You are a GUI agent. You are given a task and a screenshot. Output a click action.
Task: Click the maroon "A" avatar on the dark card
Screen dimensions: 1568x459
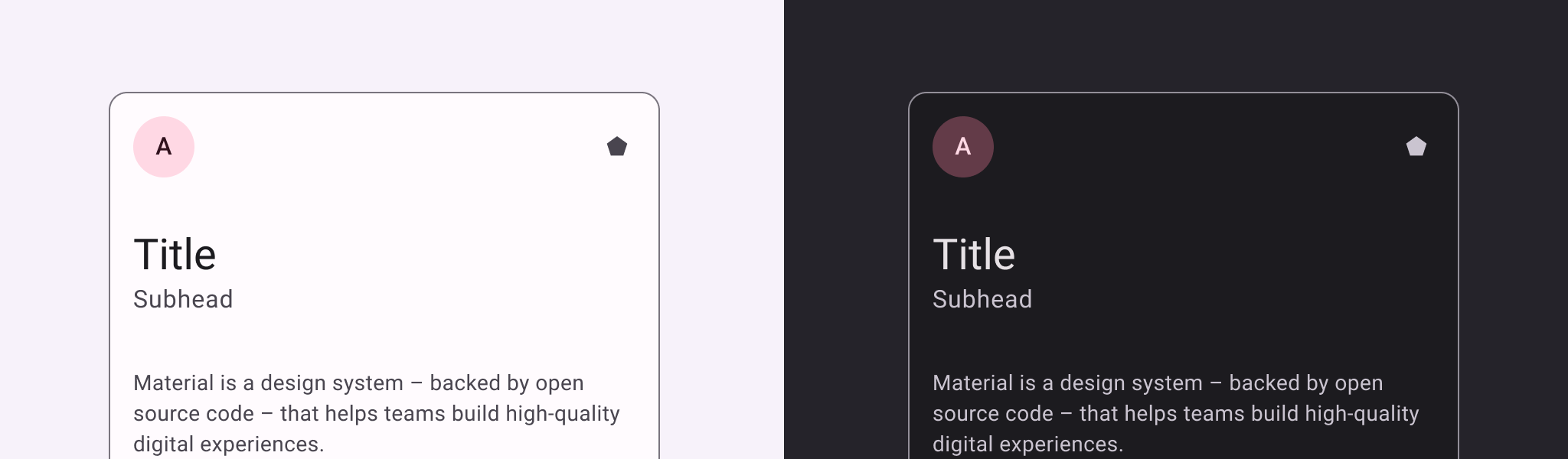(x=963, y=147)
